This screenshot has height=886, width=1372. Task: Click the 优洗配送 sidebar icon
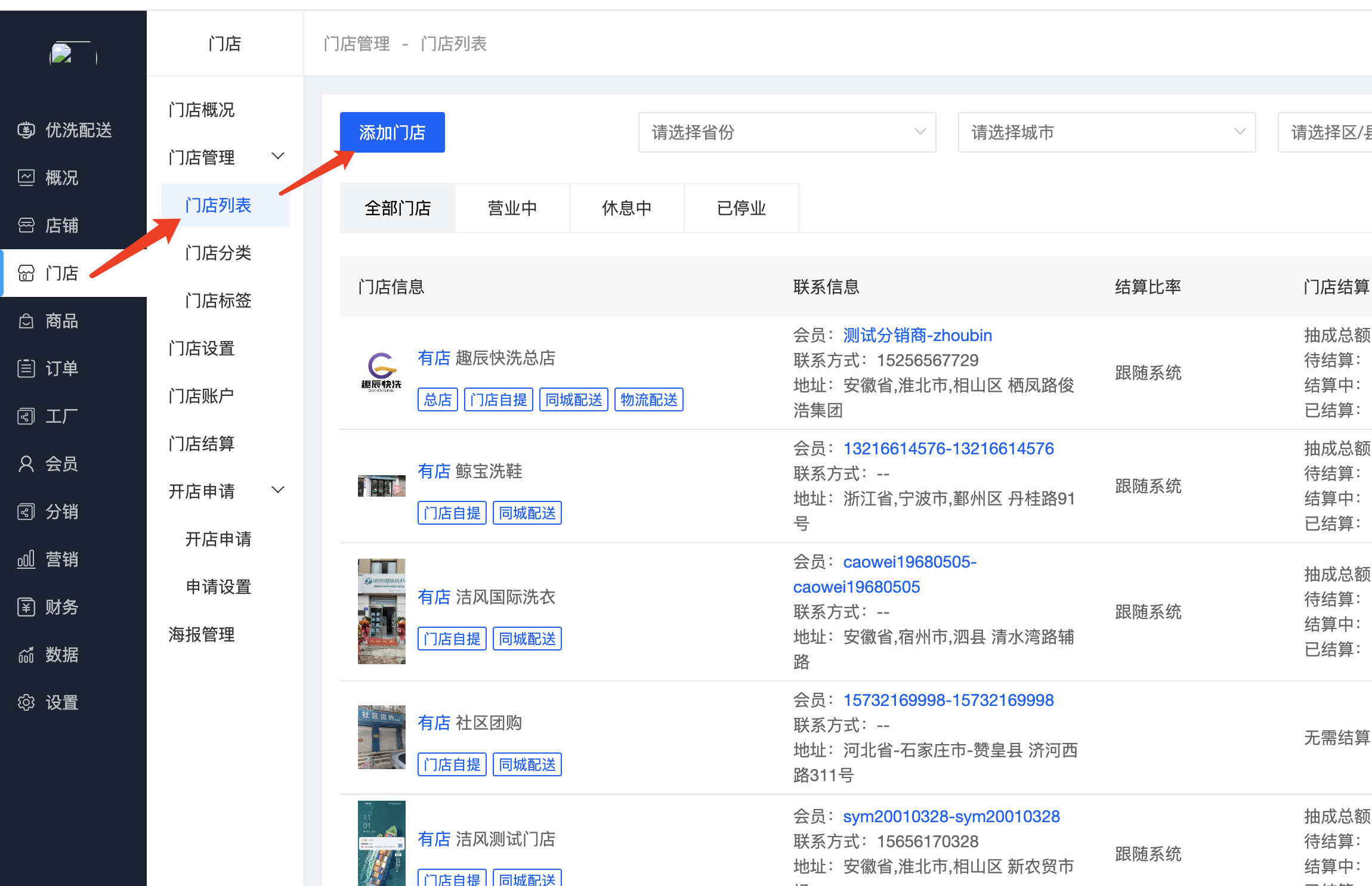point(26,130)
